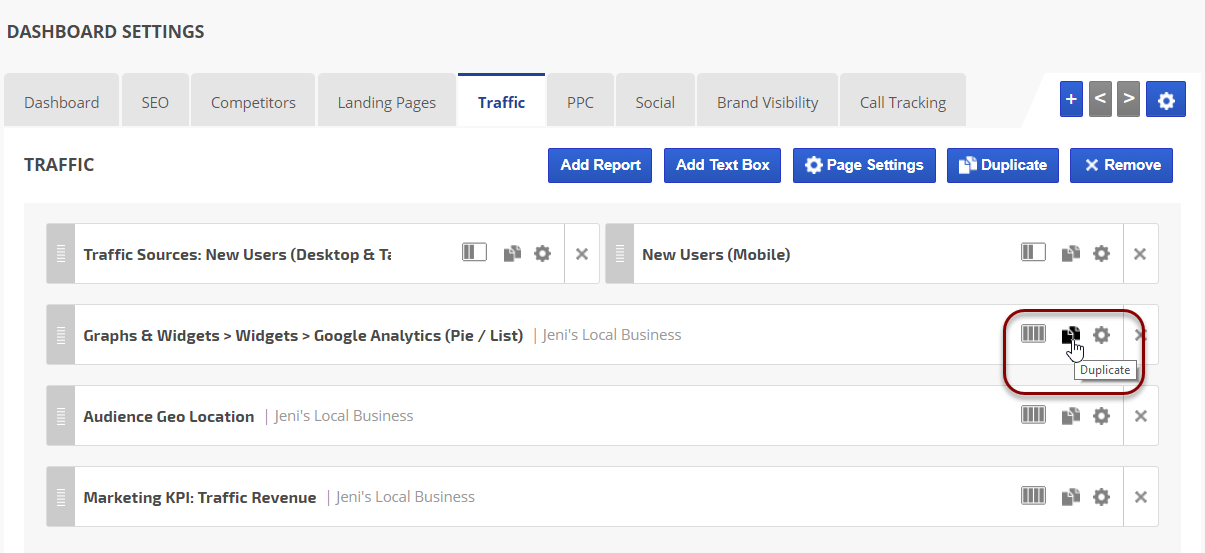Toggle column width of Traffic Sources report
This screenshot has width=1205, height=553.
click(474, 253)
